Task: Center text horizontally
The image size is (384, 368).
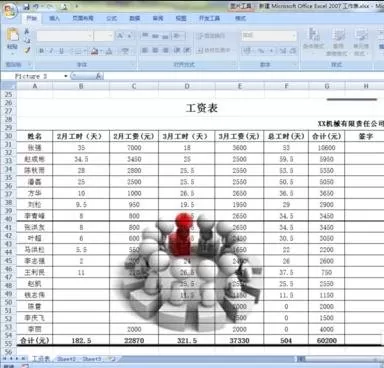Action: [155, 50]
